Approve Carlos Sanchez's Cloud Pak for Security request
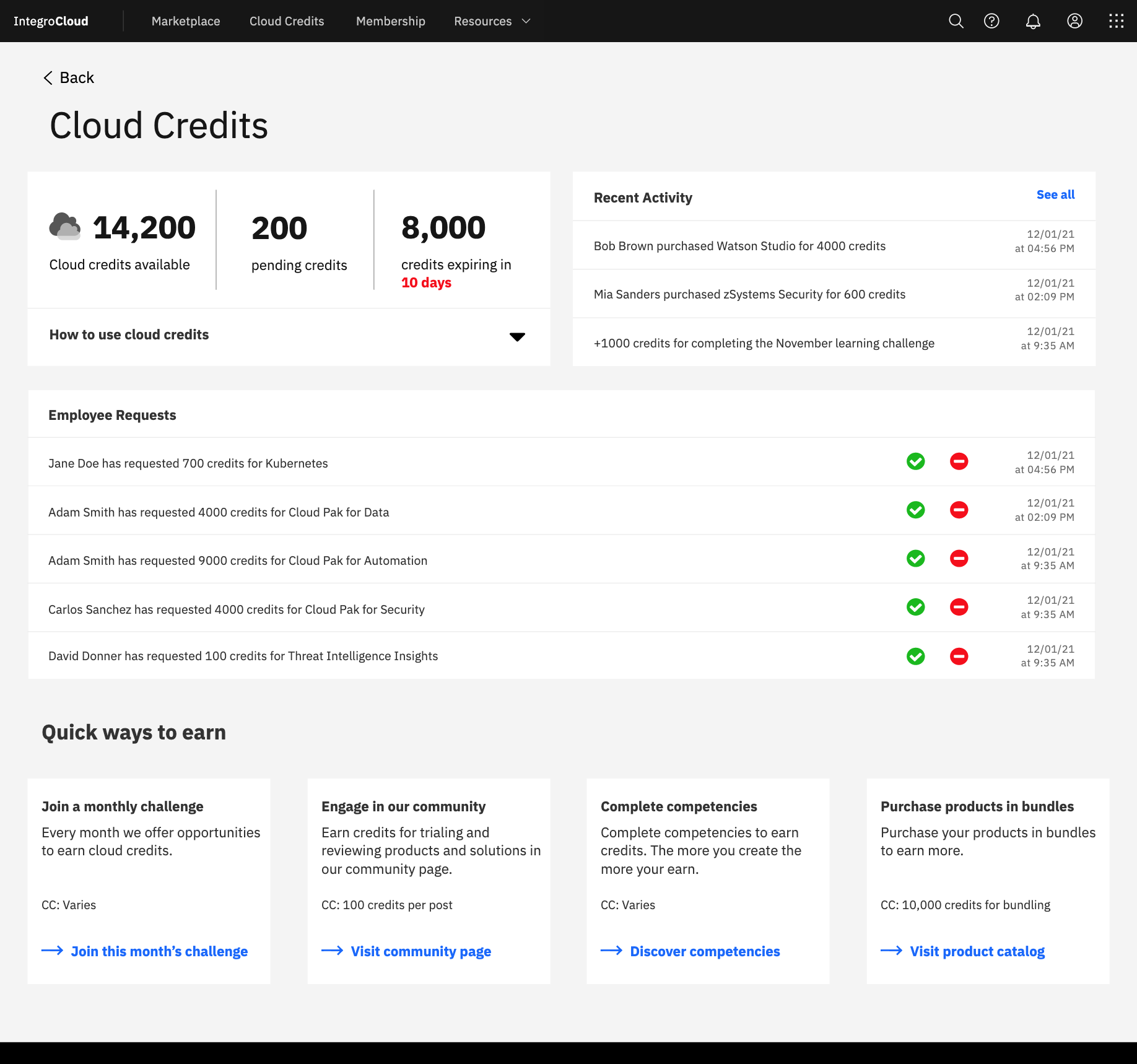1137x1064 pixels. coord(915,607)
